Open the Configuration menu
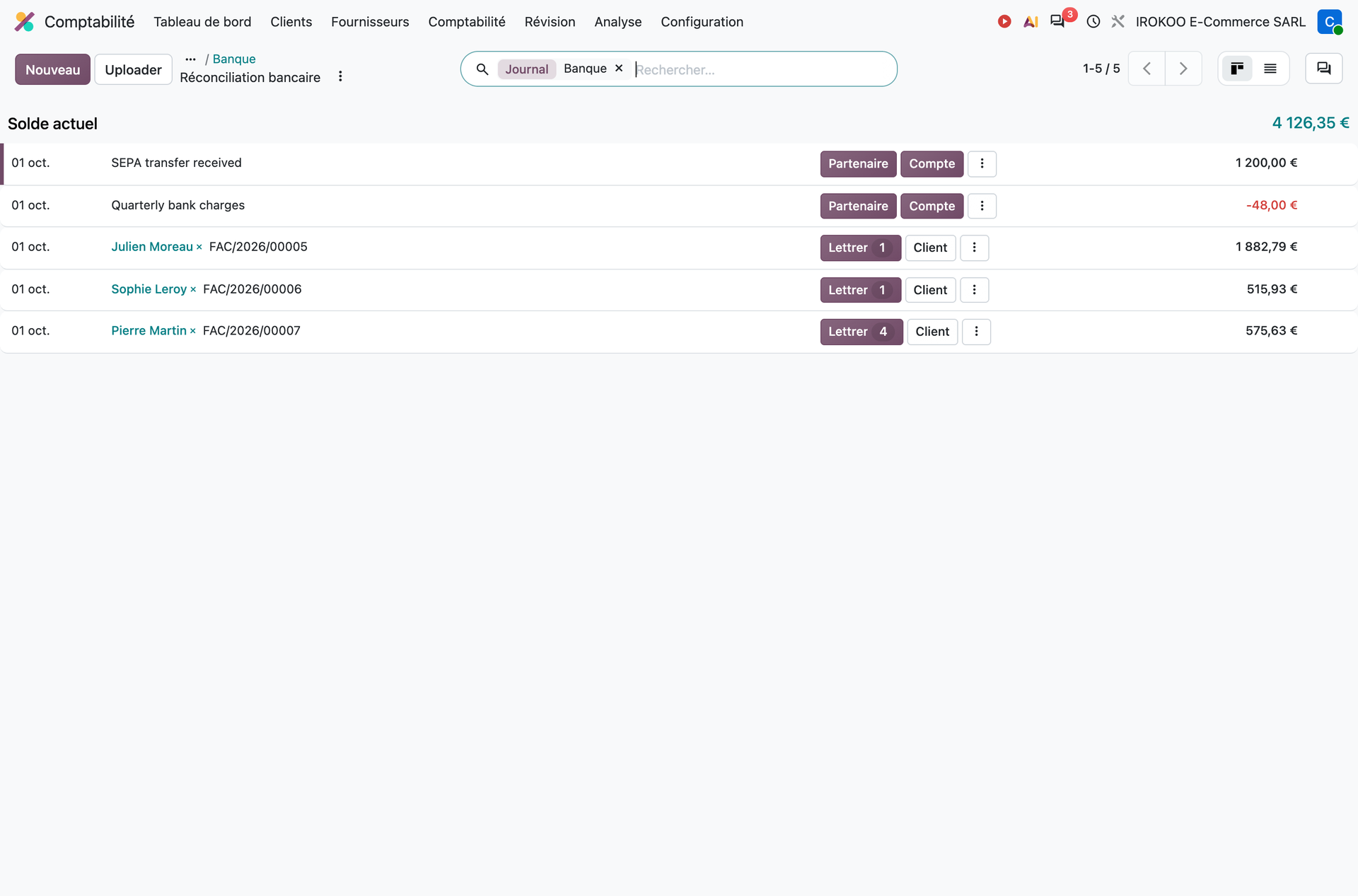Viewport: 1358px width, 896px height. click(702, 22)
